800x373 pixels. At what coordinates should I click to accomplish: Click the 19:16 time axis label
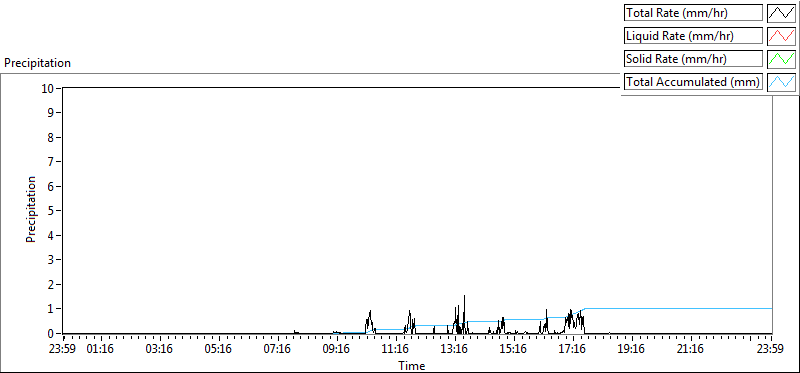tap(631, 350)
